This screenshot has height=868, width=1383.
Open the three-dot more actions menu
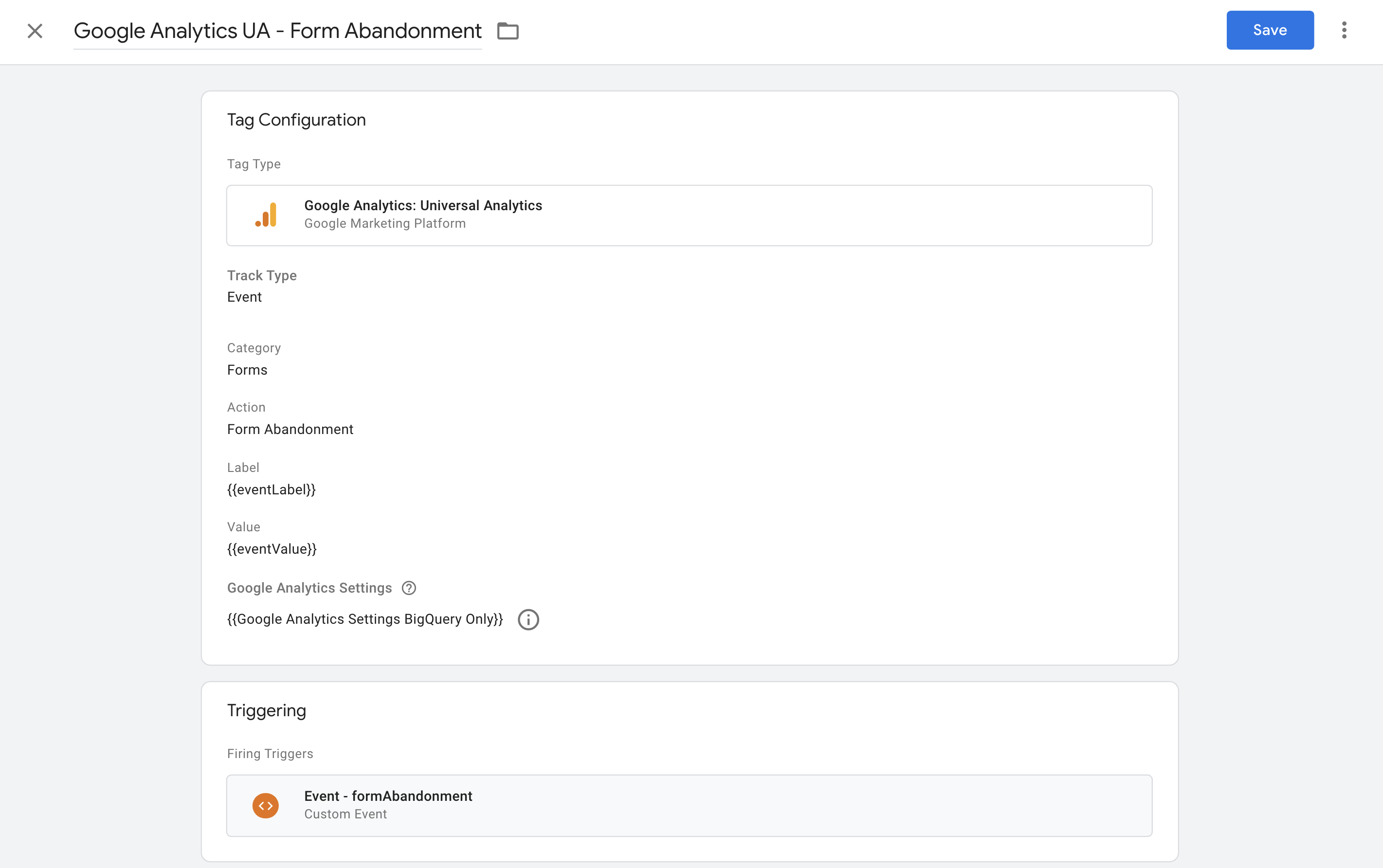pos(1344,30)
